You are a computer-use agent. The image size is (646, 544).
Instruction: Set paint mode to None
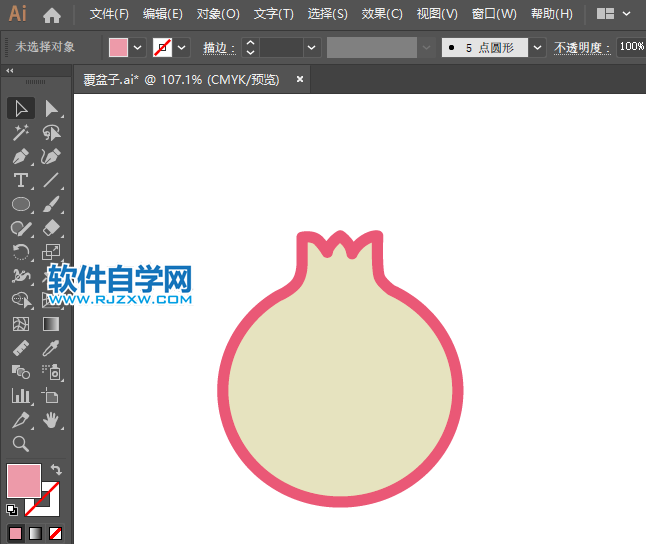tap(56, 533)
